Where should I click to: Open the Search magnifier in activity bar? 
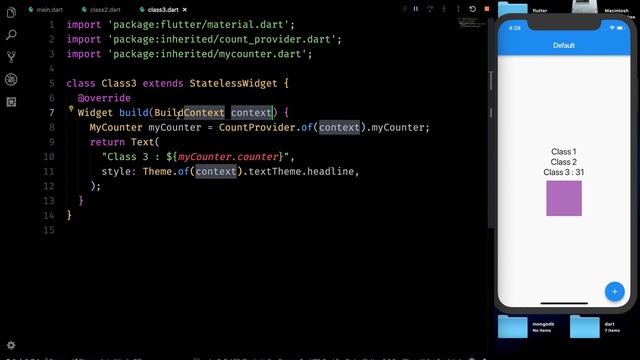coord(11,35)
